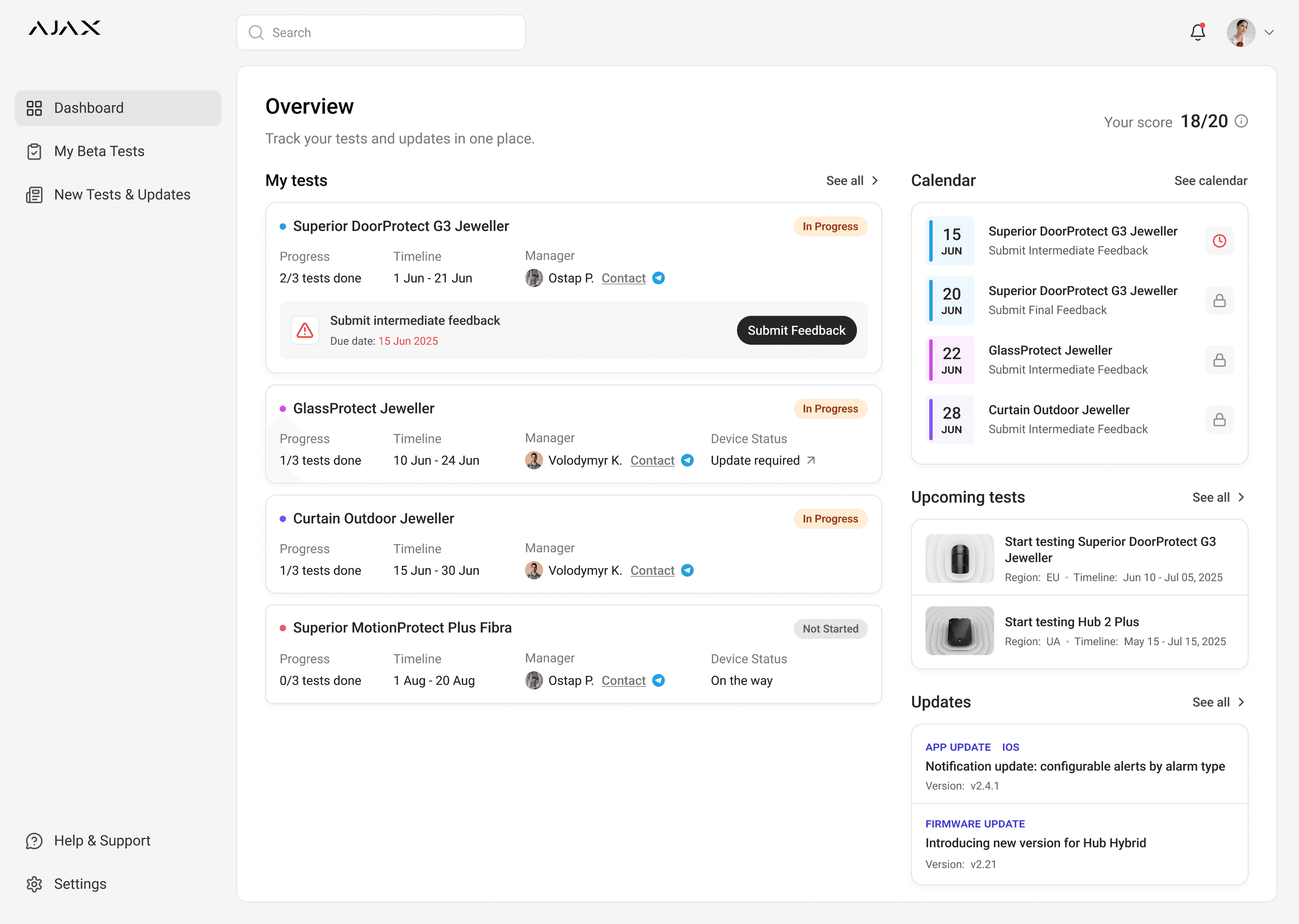Open the Hub 2 Plus device thumbnail
The width and height of the screenshot is (1299, 924).
(959, 631)
